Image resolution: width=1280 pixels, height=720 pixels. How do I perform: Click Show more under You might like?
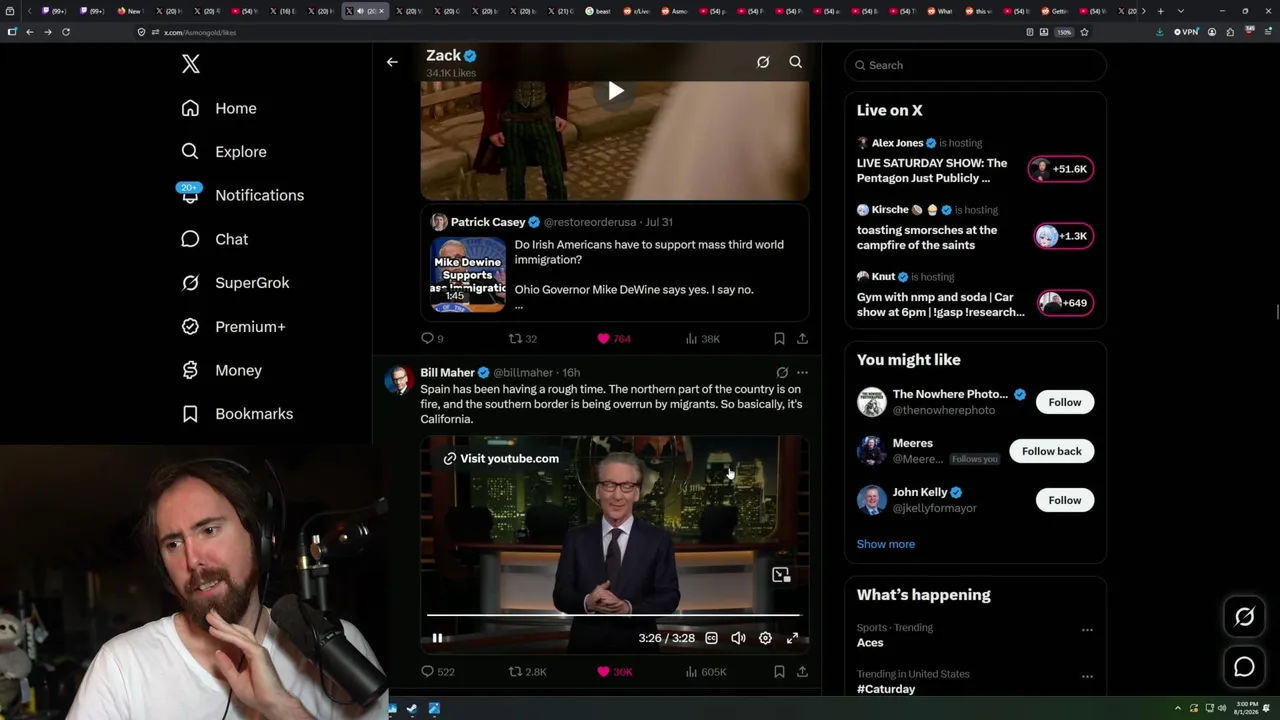pos(886,544)
